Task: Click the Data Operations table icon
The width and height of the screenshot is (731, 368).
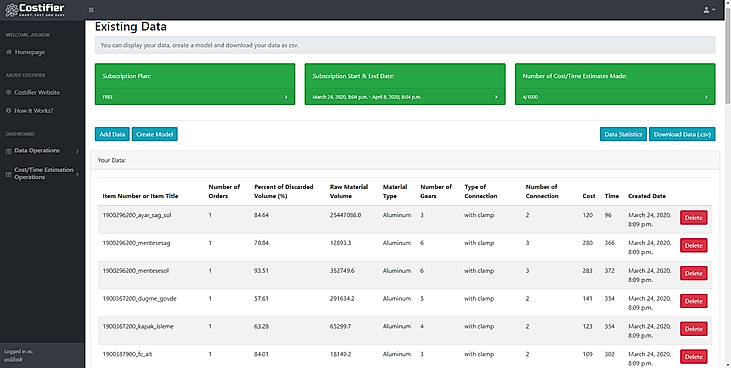Action: tap(8, 151)
